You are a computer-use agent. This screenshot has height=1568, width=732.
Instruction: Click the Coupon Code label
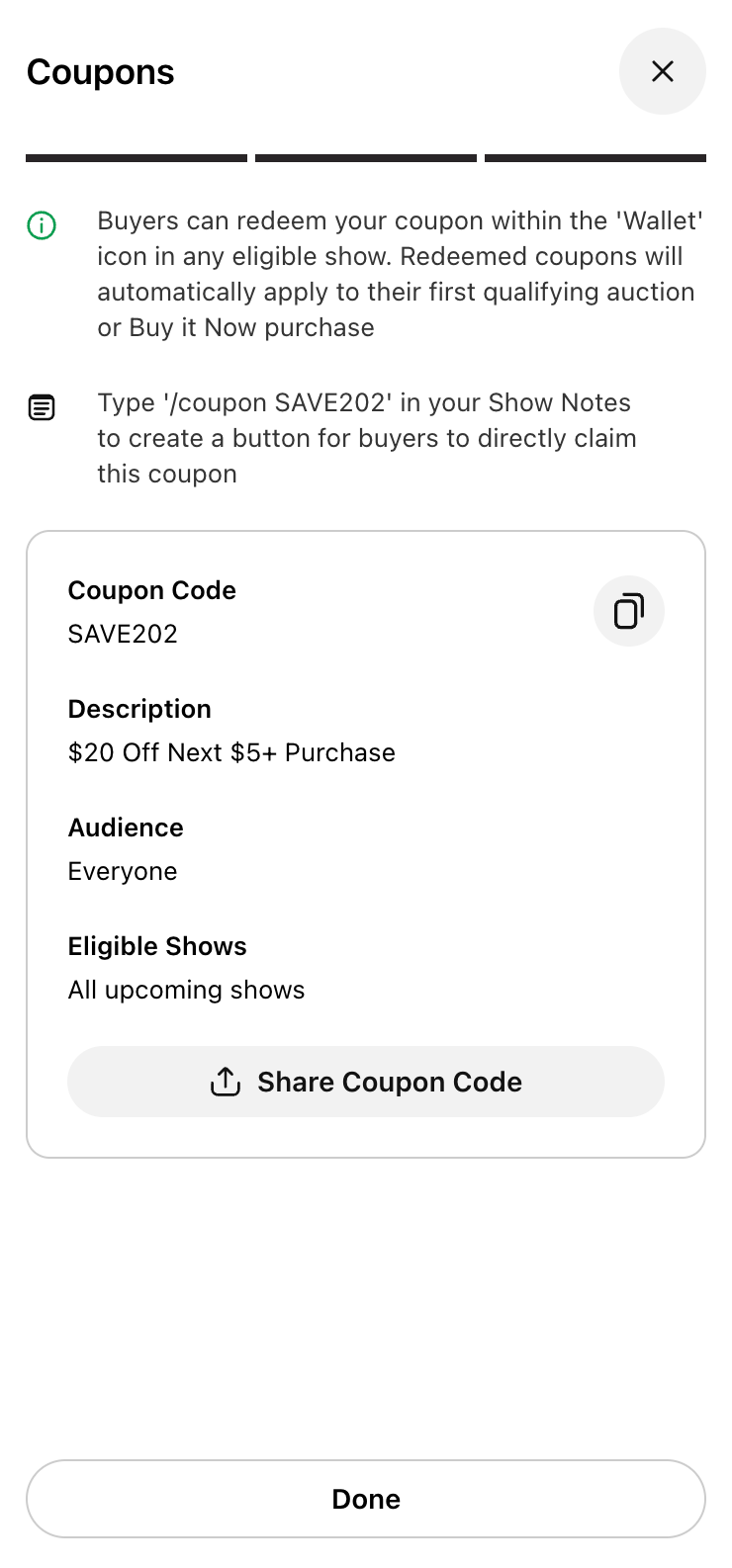pos(152,590)
